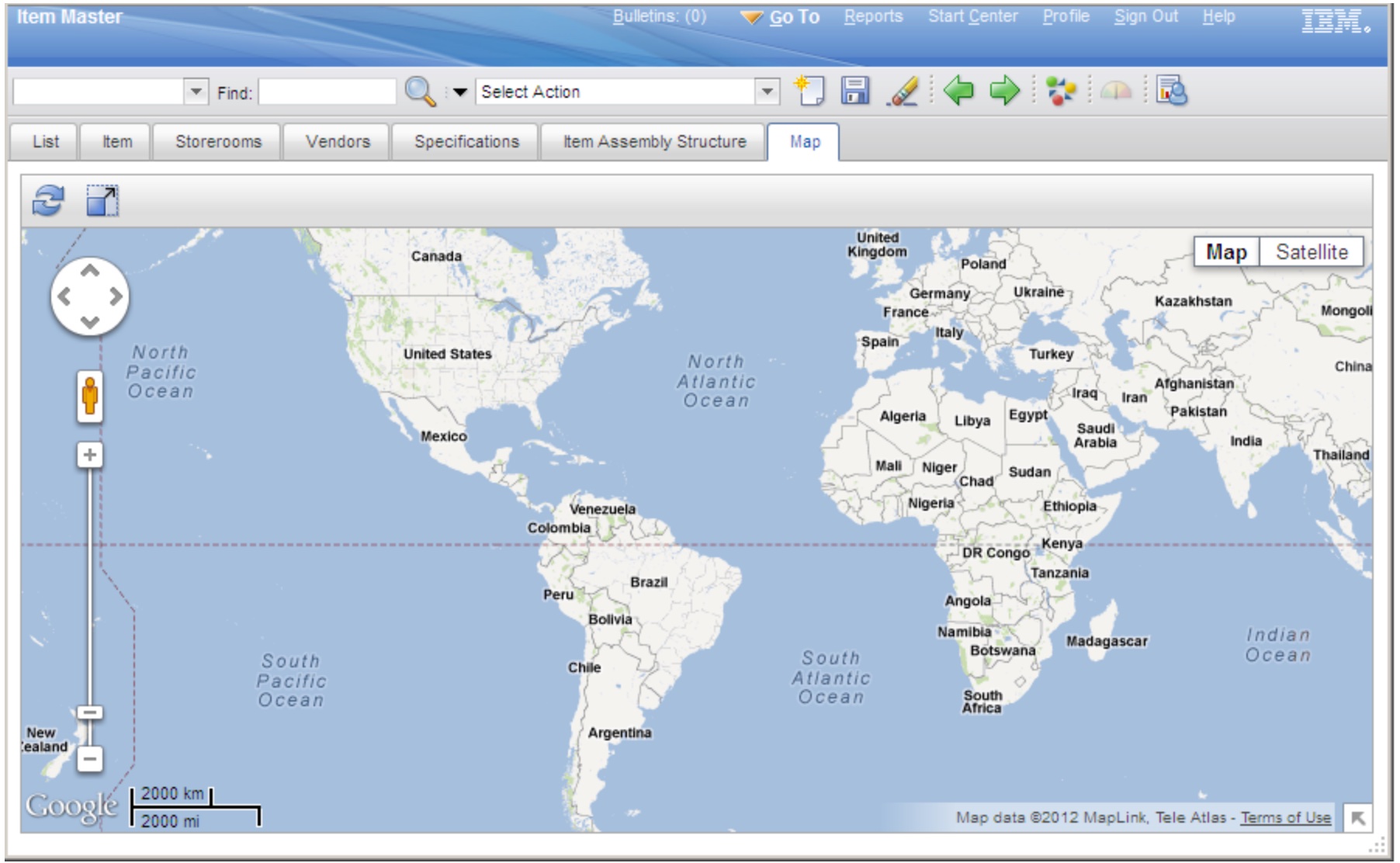1400x863 pixels.
Task: Pan the map right arrow
Action: 116,296
